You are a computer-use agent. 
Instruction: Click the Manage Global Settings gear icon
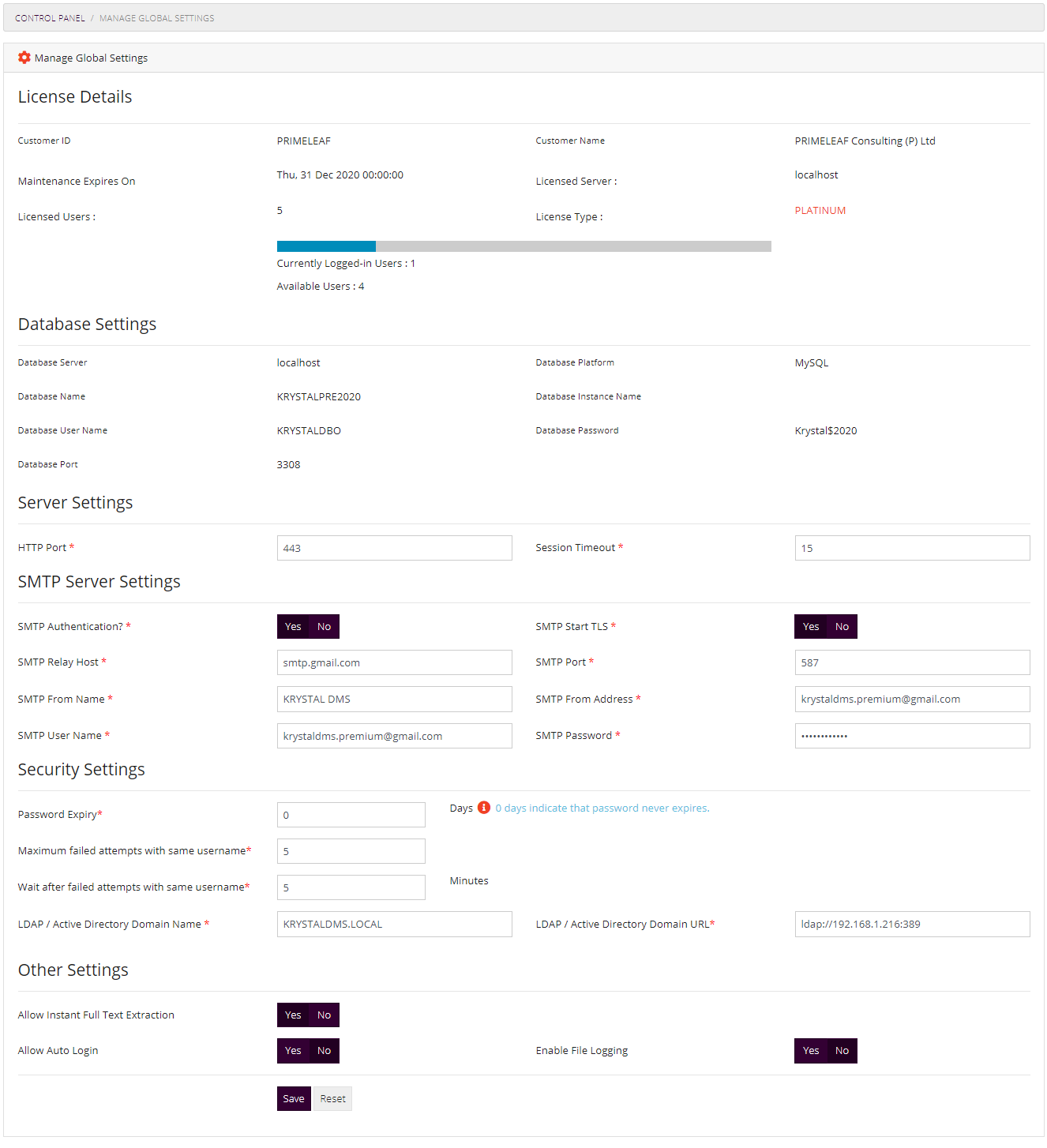coord(24,58)
